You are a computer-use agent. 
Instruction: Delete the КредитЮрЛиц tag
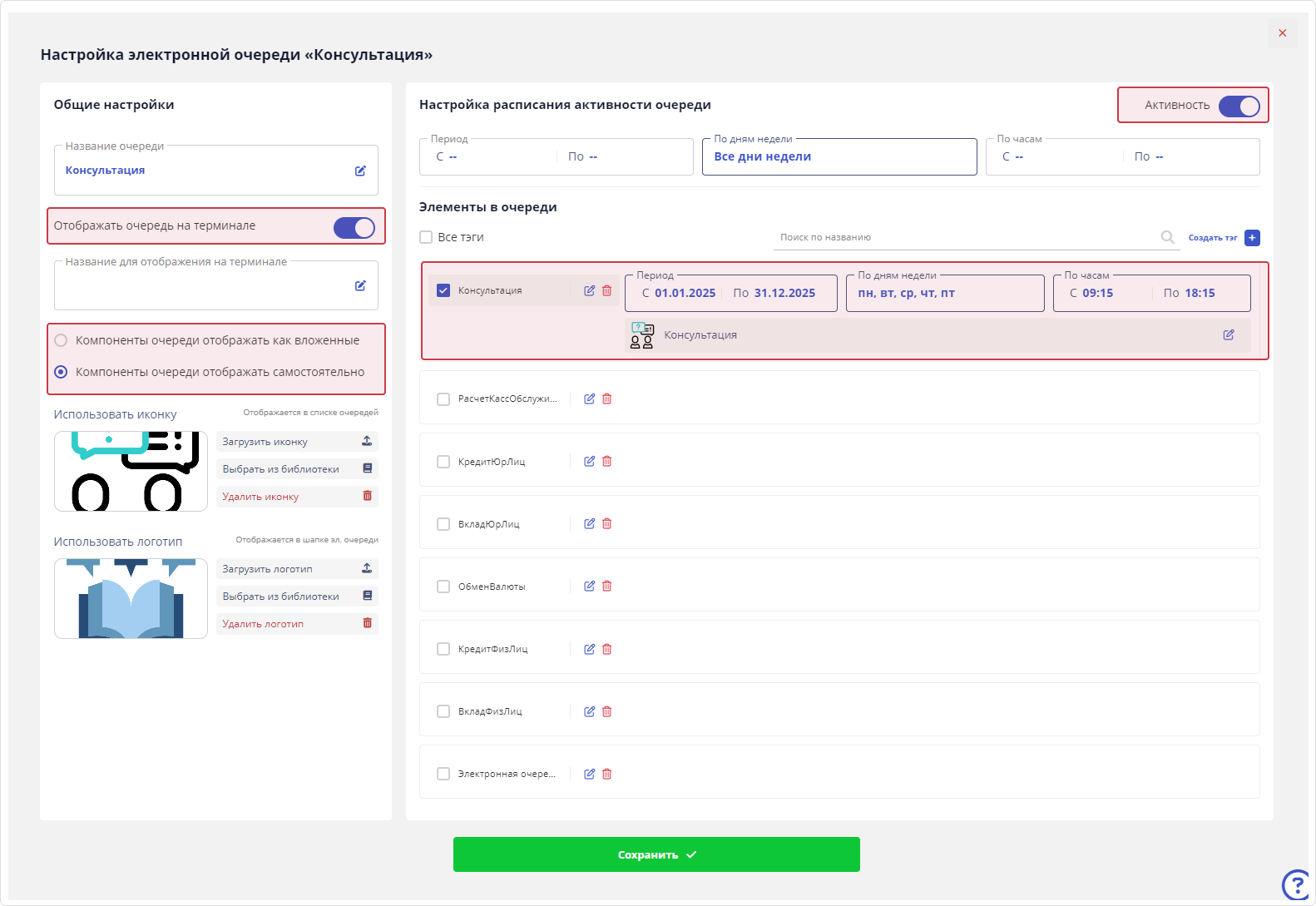(606, 461)
